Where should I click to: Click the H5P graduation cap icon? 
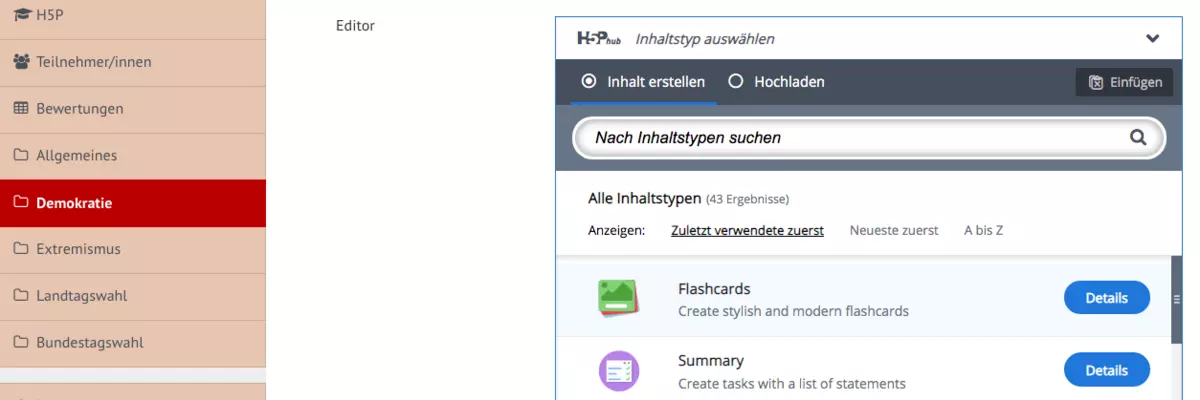(21, 15)
